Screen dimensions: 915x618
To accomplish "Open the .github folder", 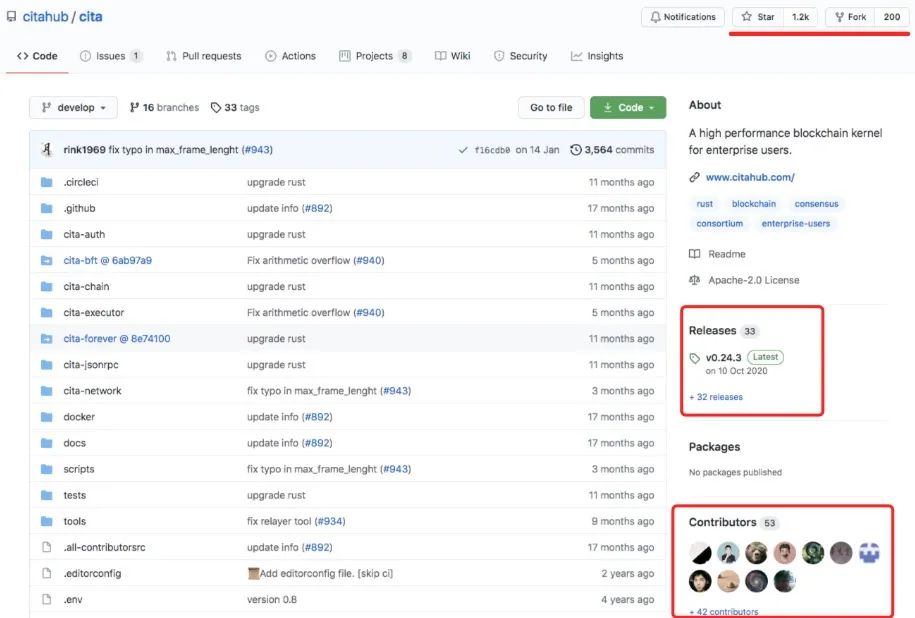I will point(79,208).
